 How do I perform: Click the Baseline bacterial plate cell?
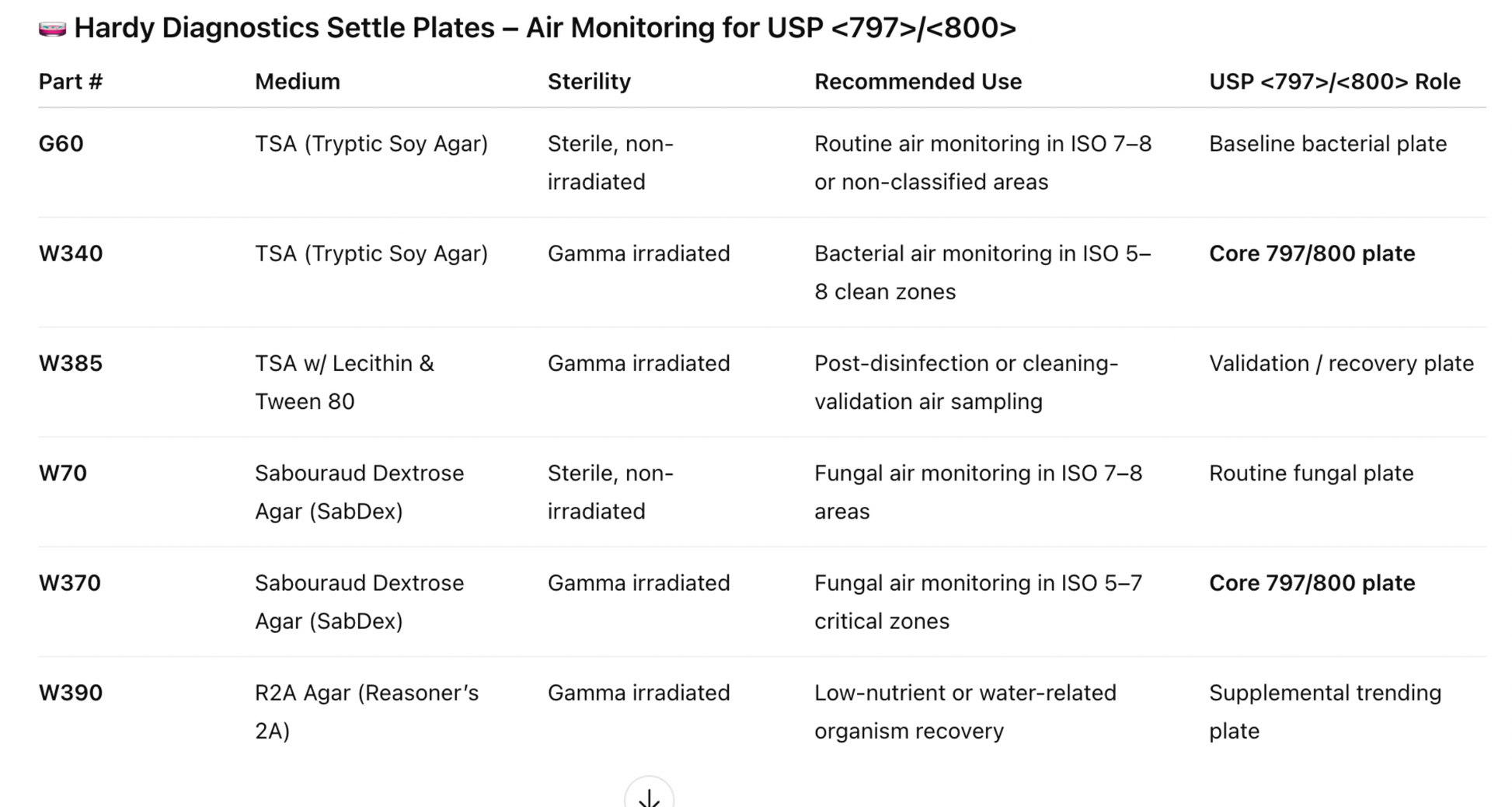click(x=1327, y=144)
